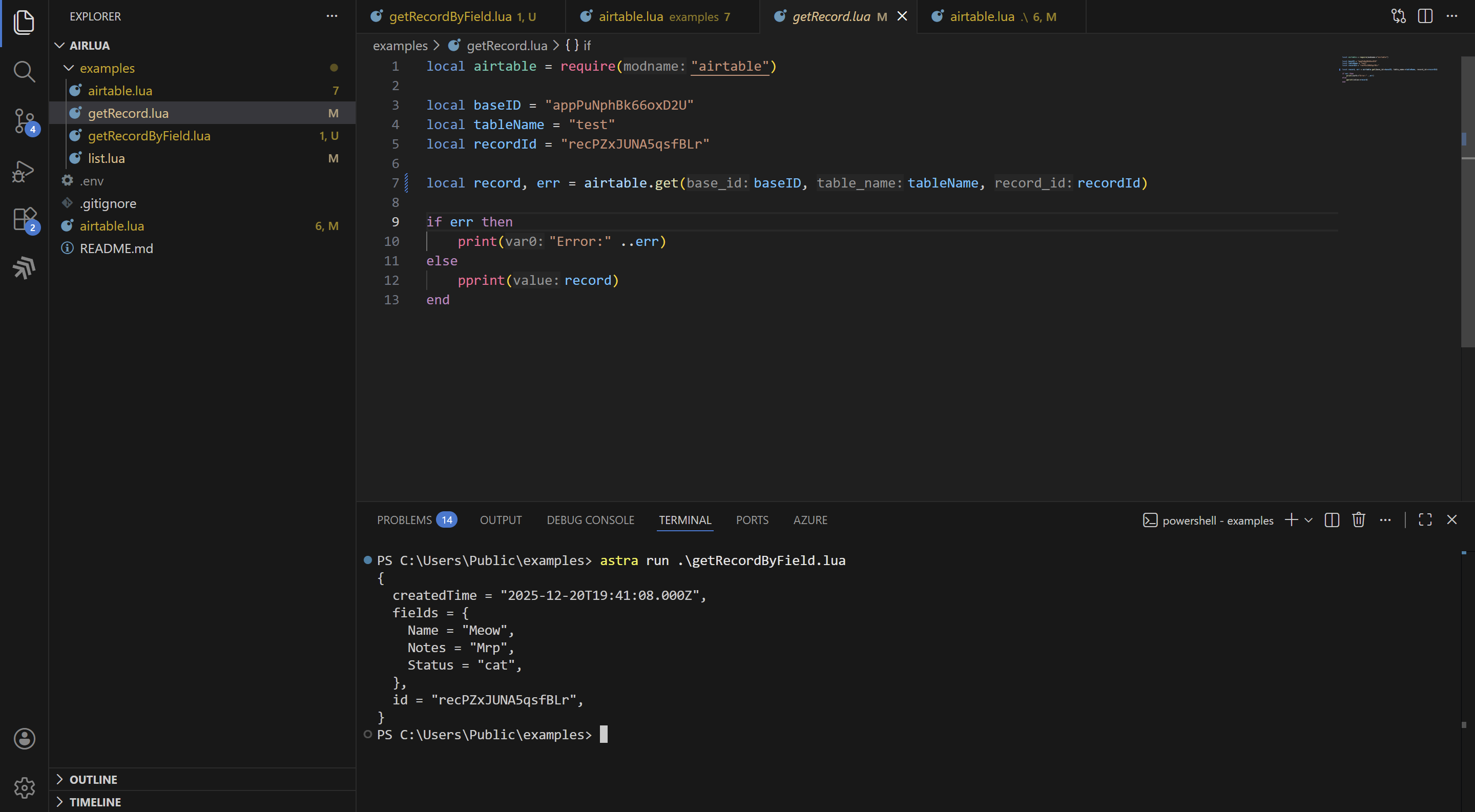Switch to getRecordByField.lua editor tab
This screenshot has height=812, width=1475.
[450, 16]
